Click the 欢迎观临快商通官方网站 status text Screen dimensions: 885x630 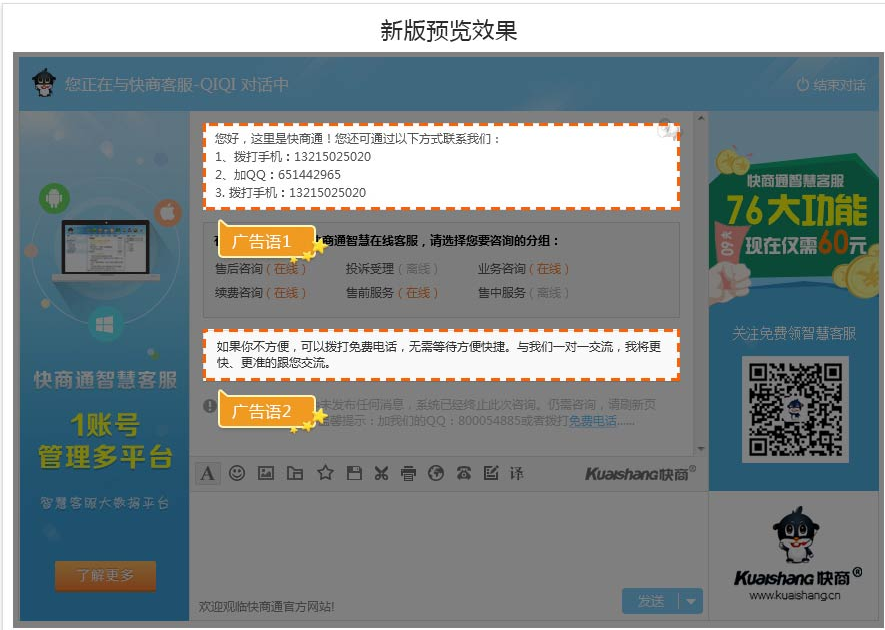coord(266,606)
